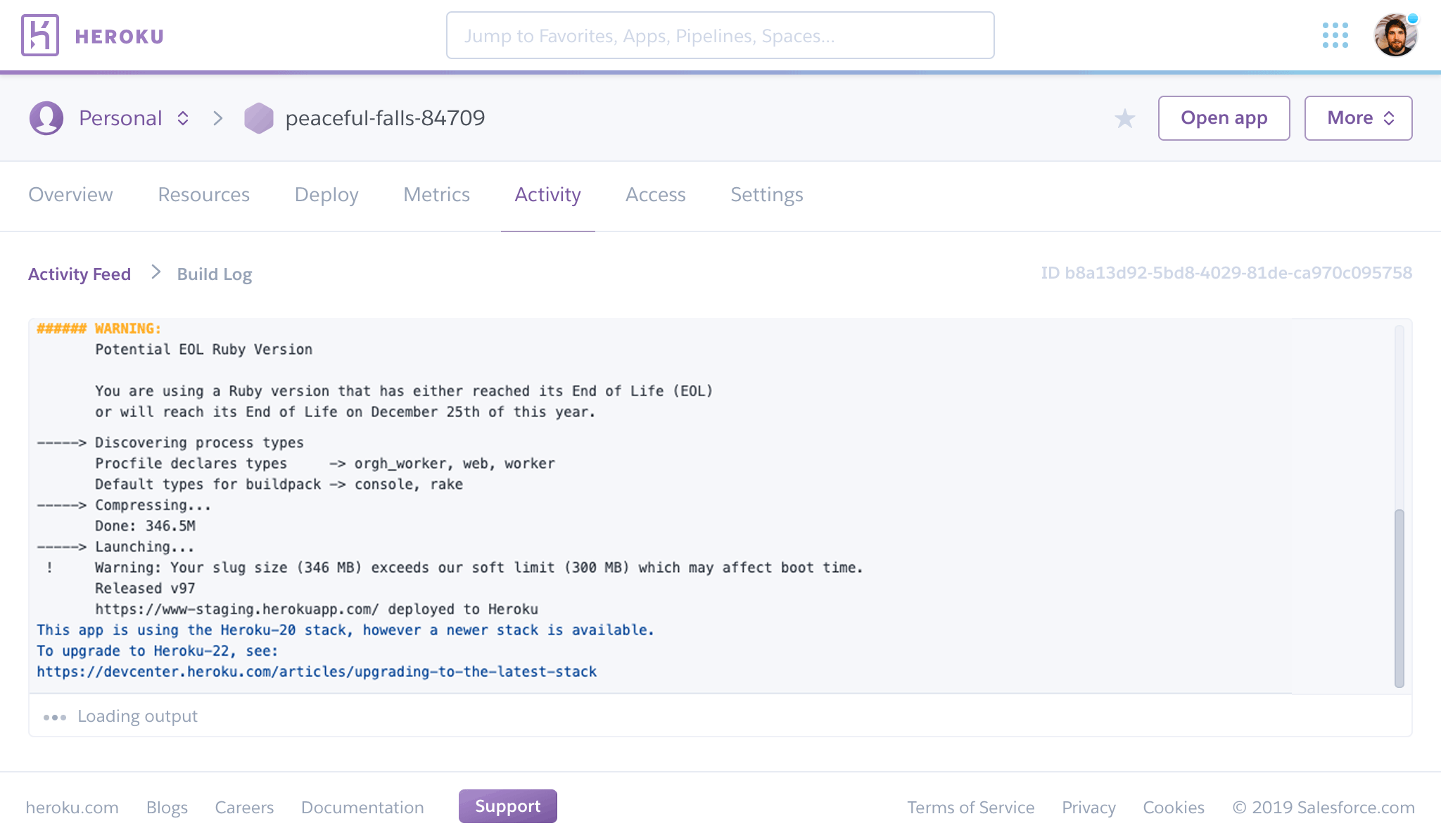Image resolution: width=1441 pixels, height=840 pixels.
Task: Click the 'Done: 346.5M' log line
Action: [145, 526]
